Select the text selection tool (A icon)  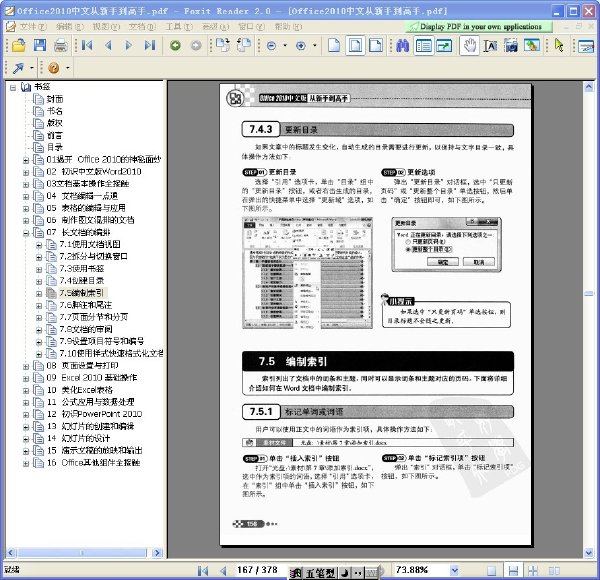tap(490, 46)
